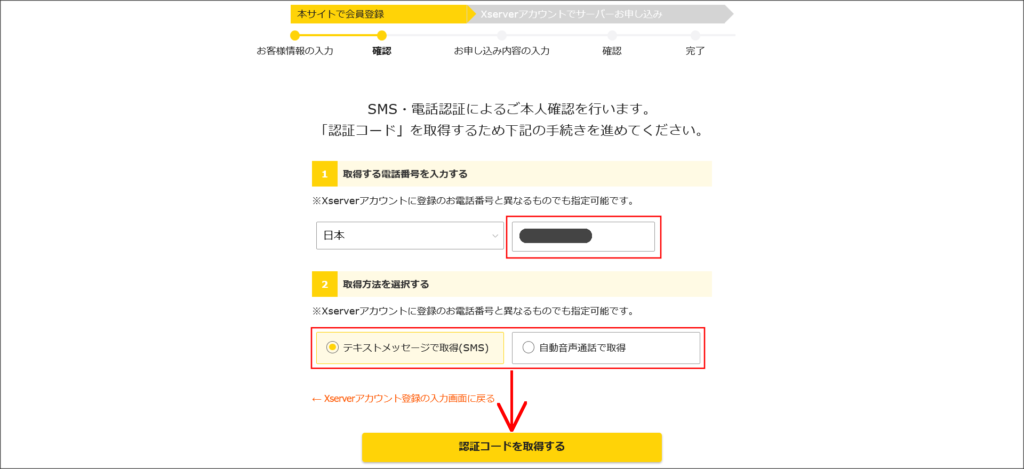Click the dropdown chevron beside 日本
This screenshot has width=1024, height=469.
tap(495, 236)
